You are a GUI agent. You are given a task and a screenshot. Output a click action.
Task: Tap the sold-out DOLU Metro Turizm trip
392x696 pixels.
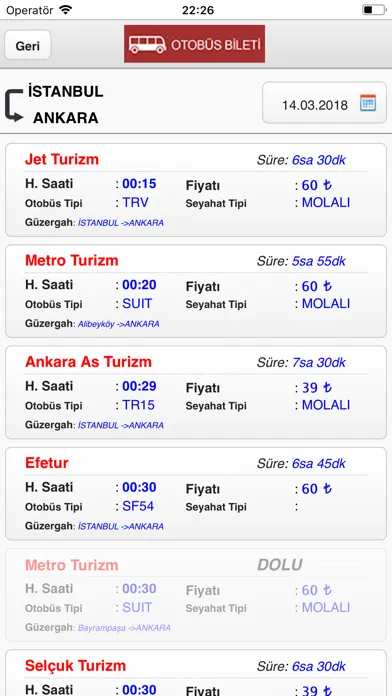point(196,595)
